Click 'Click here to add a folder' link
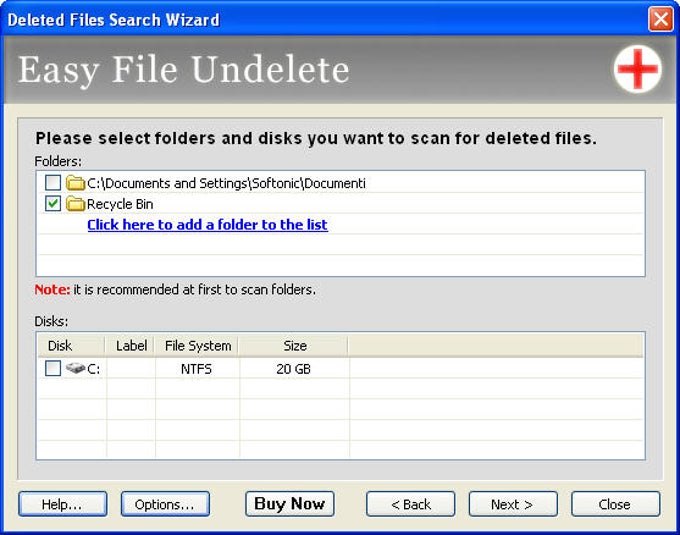The width and height of the screenshot is (680, 535). pyautogui.click(x=207, y=225)
